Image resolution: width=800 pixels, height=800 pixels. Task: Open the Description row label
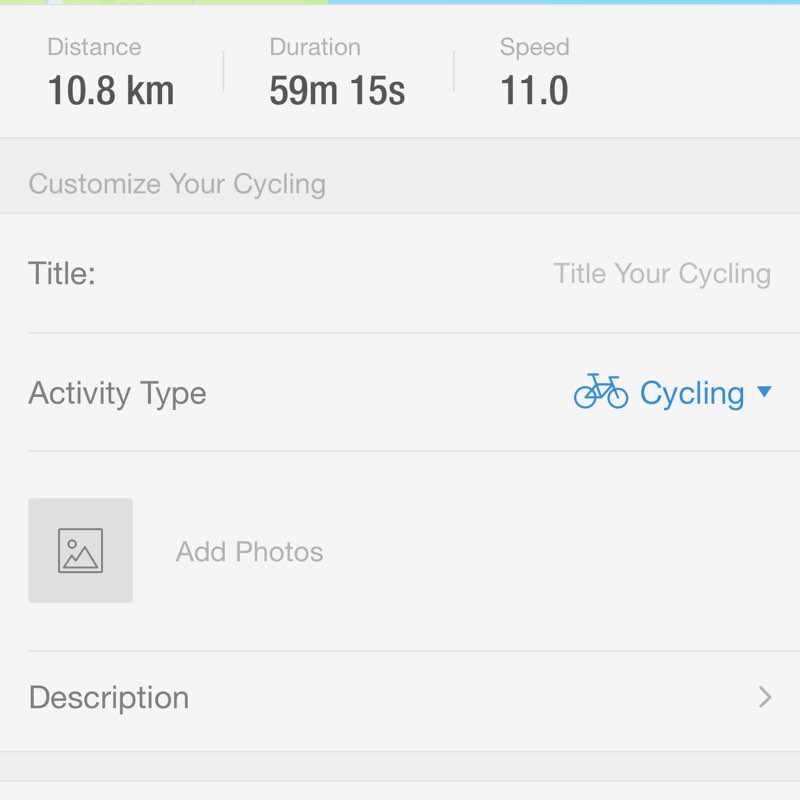tap(109, 697)
